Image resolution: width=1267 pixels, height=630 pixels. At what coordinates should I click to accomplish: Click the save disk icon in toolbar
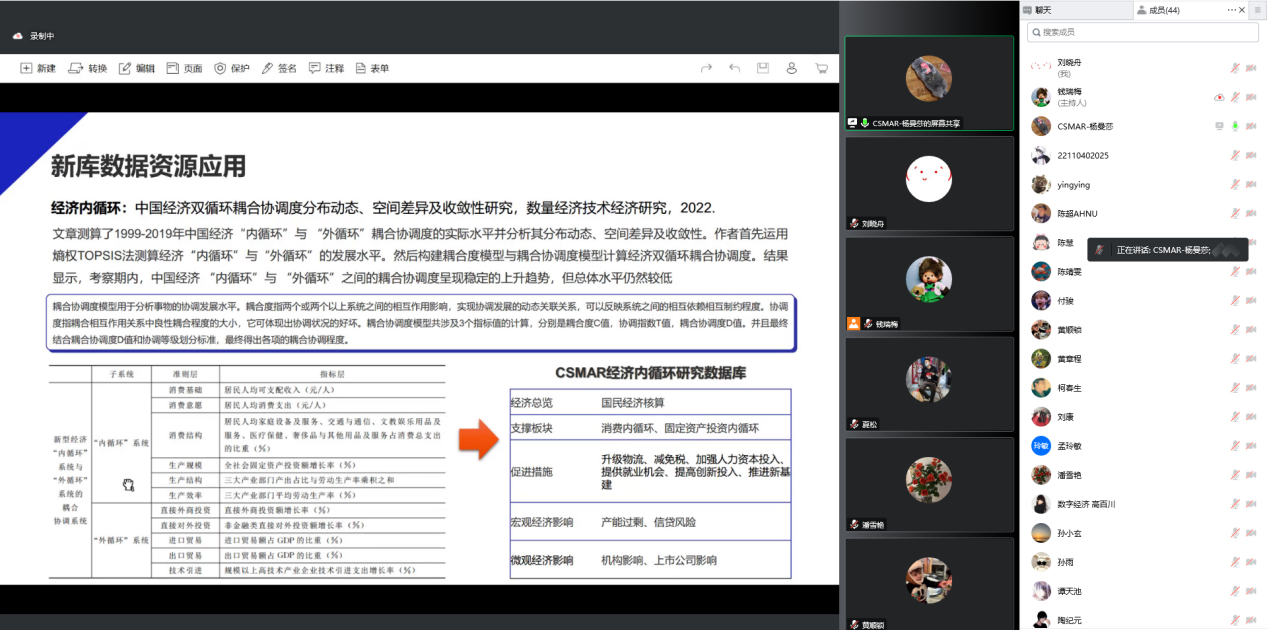point(763,68)
